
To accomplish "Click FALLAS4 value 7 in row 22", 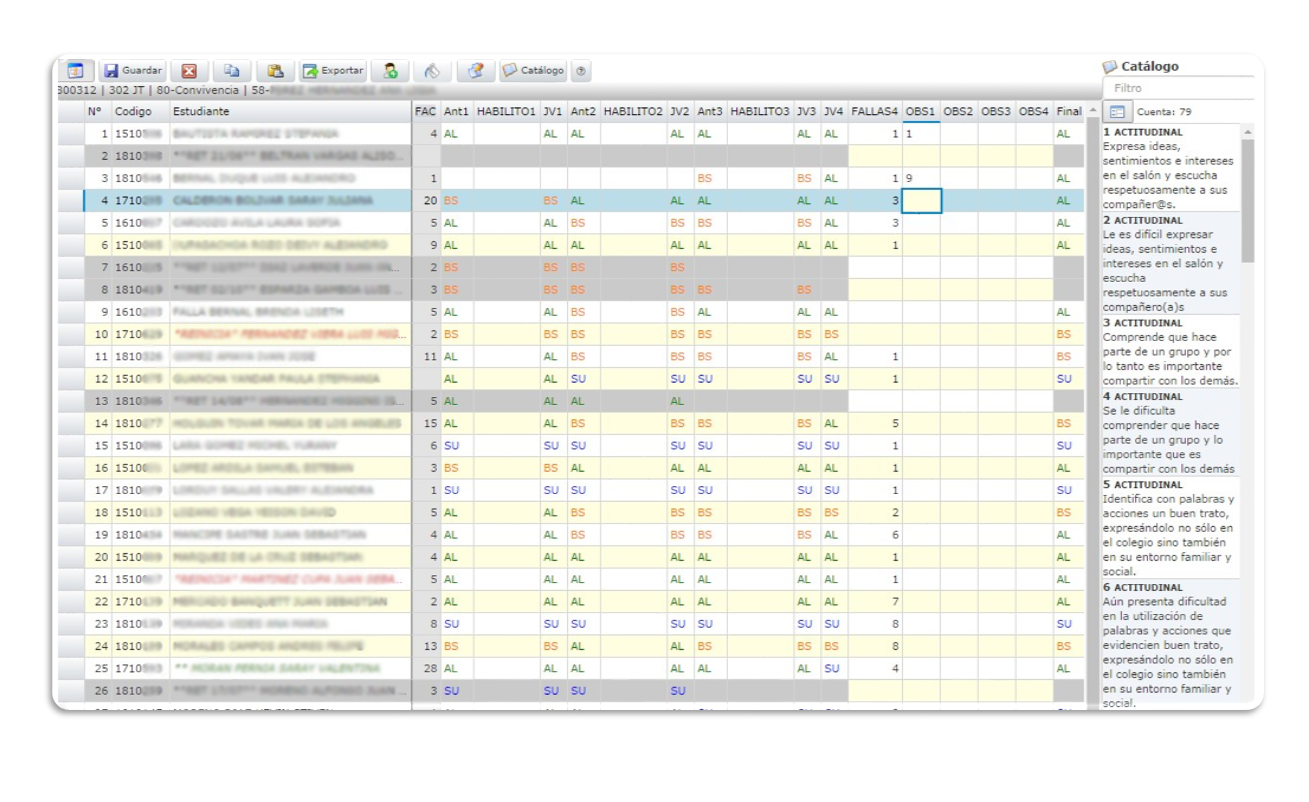I will [x=875, y=601].
